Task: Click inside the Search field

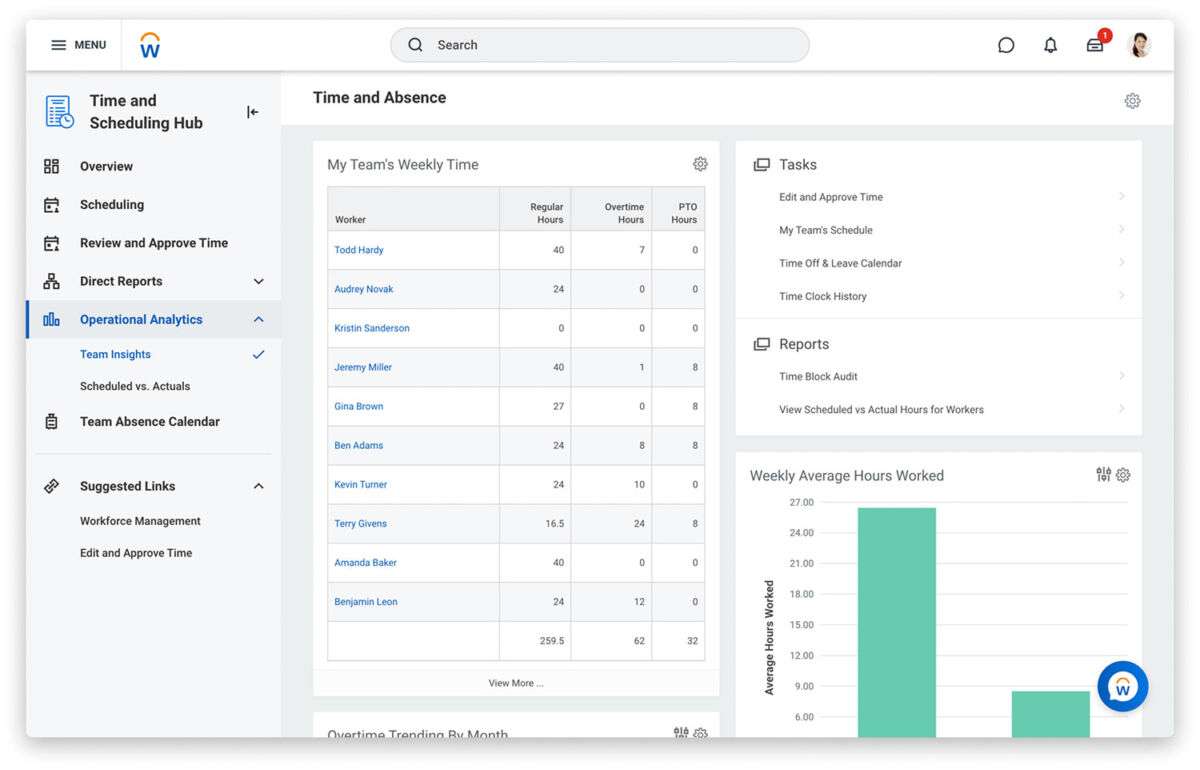Action: tap(598, 44)
